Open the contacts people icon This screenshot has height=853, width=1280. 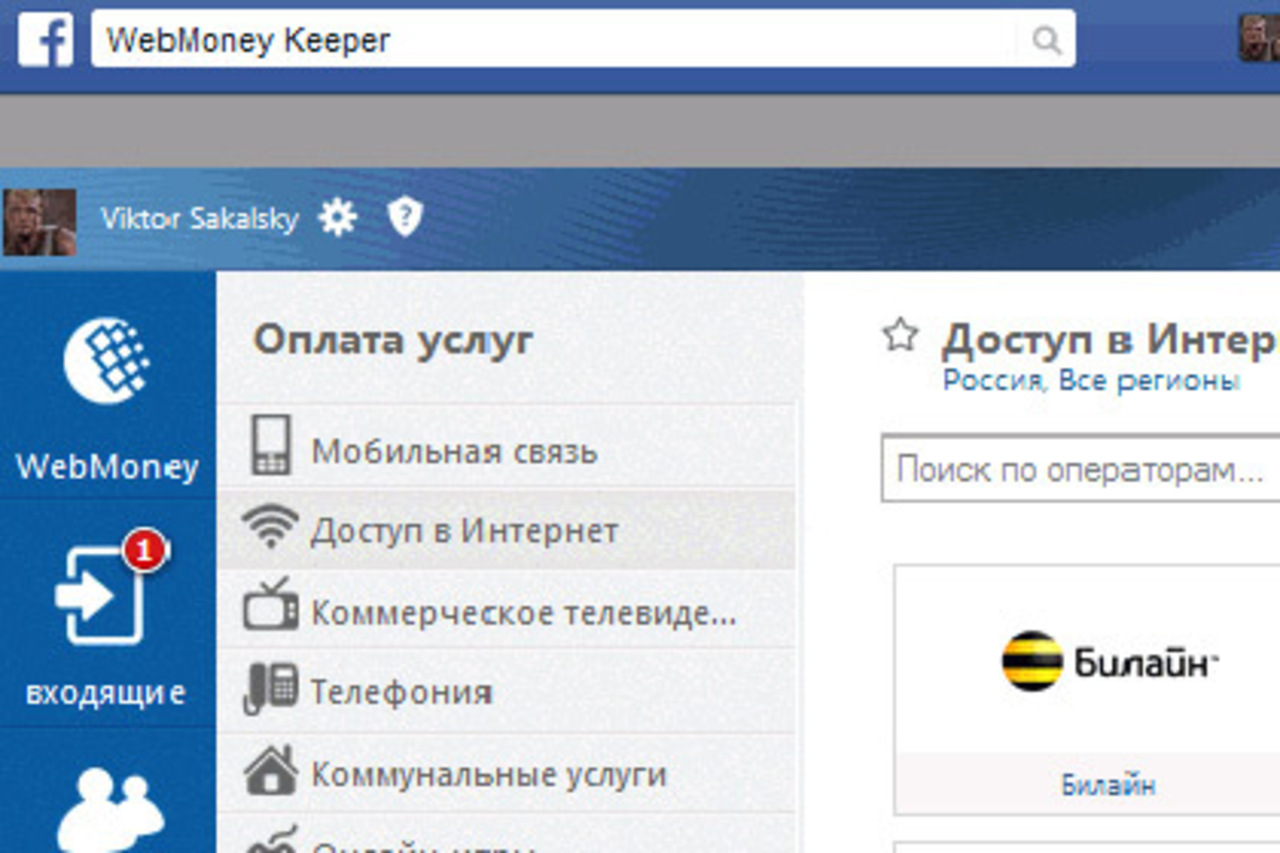[110, 808]
